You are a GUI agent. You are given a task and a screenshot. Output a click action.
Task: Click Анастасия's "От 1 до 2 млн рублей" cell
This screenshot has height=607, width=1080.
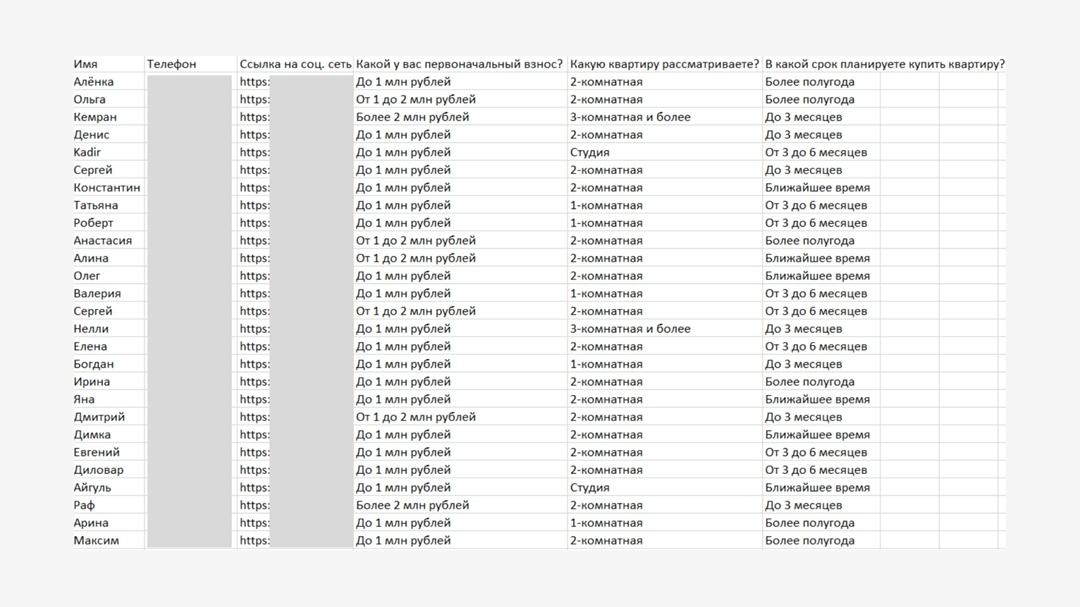[415, 241]
